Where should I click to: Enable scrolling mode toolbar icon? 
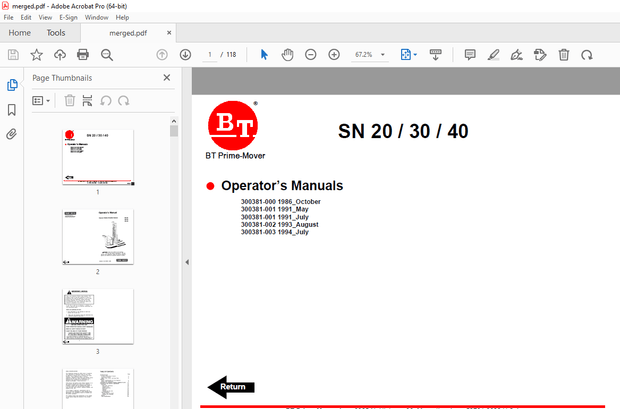point(435,55)
